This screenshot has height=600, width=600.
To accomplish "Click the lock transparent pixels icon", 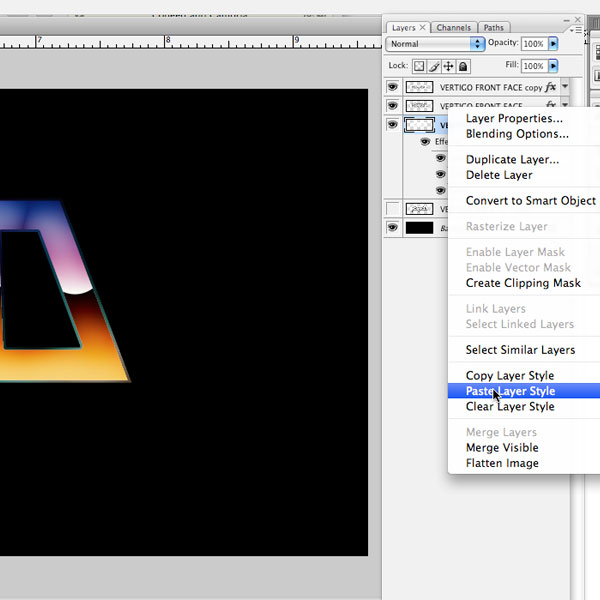I will click(420, 66).
